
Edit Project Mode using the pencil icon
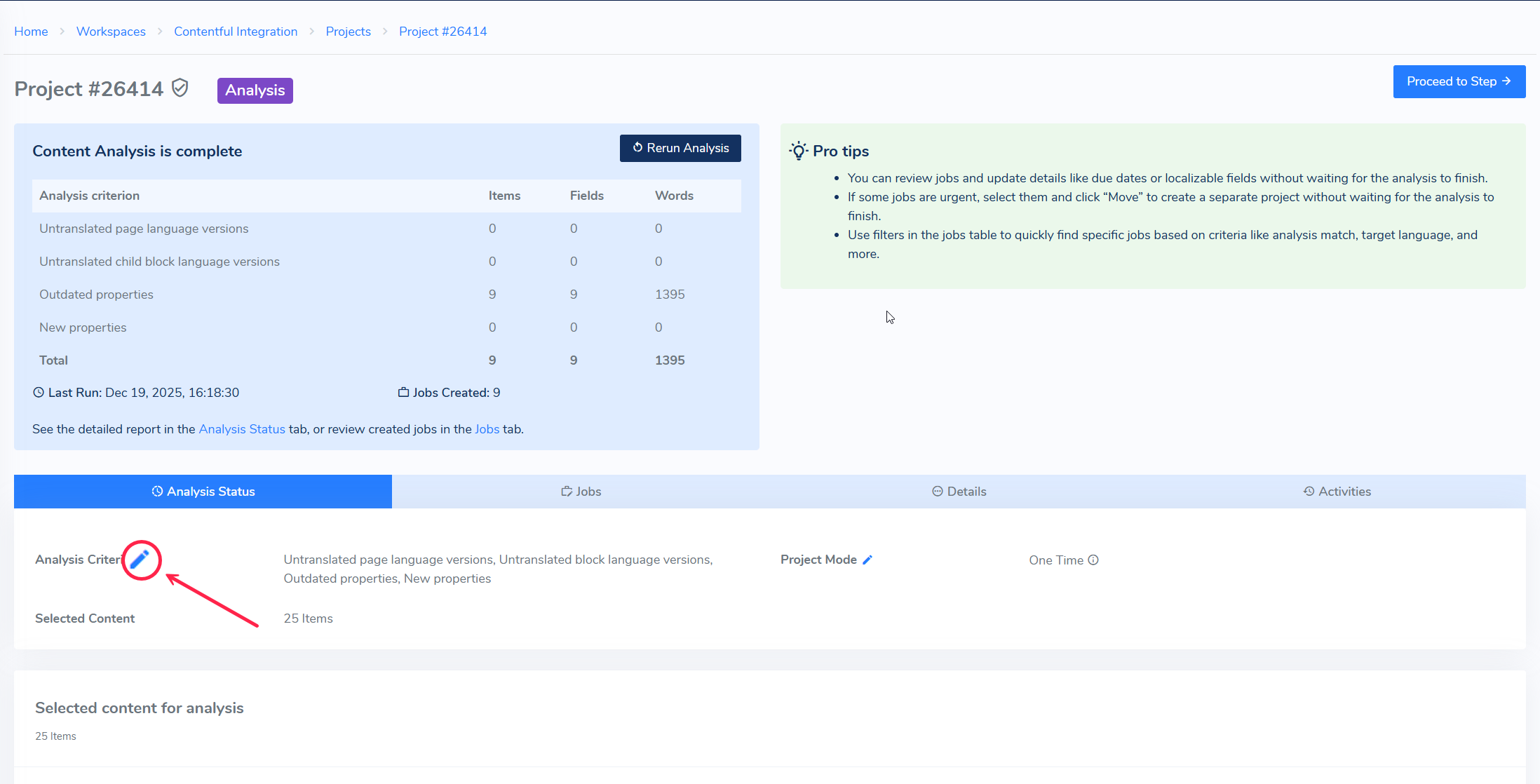pos(867,560)
